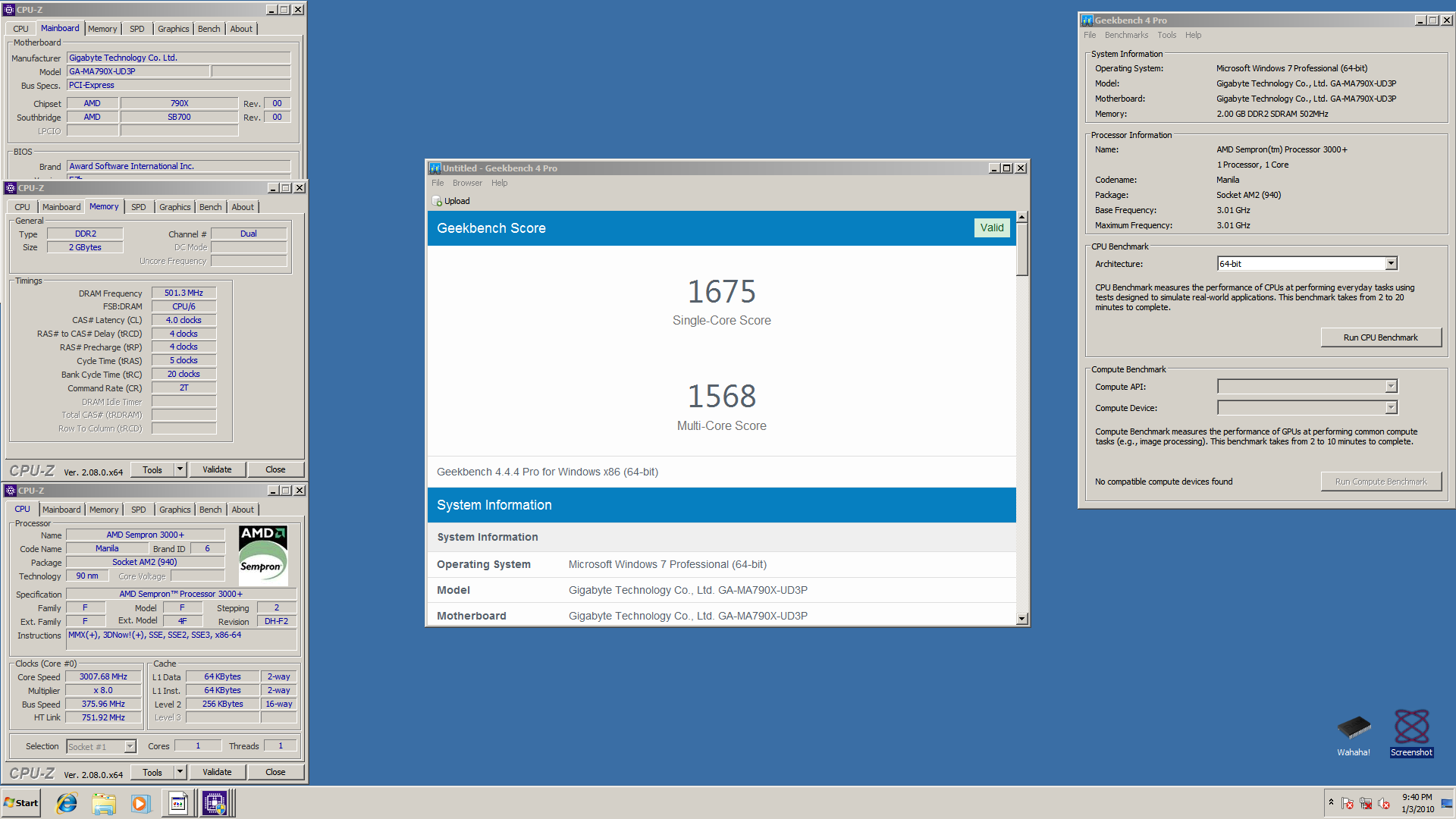This screenshot has height=819, width=1456.
Task: Click the top CPU-Z Mainboard window title icon
Action: [9, 10]
